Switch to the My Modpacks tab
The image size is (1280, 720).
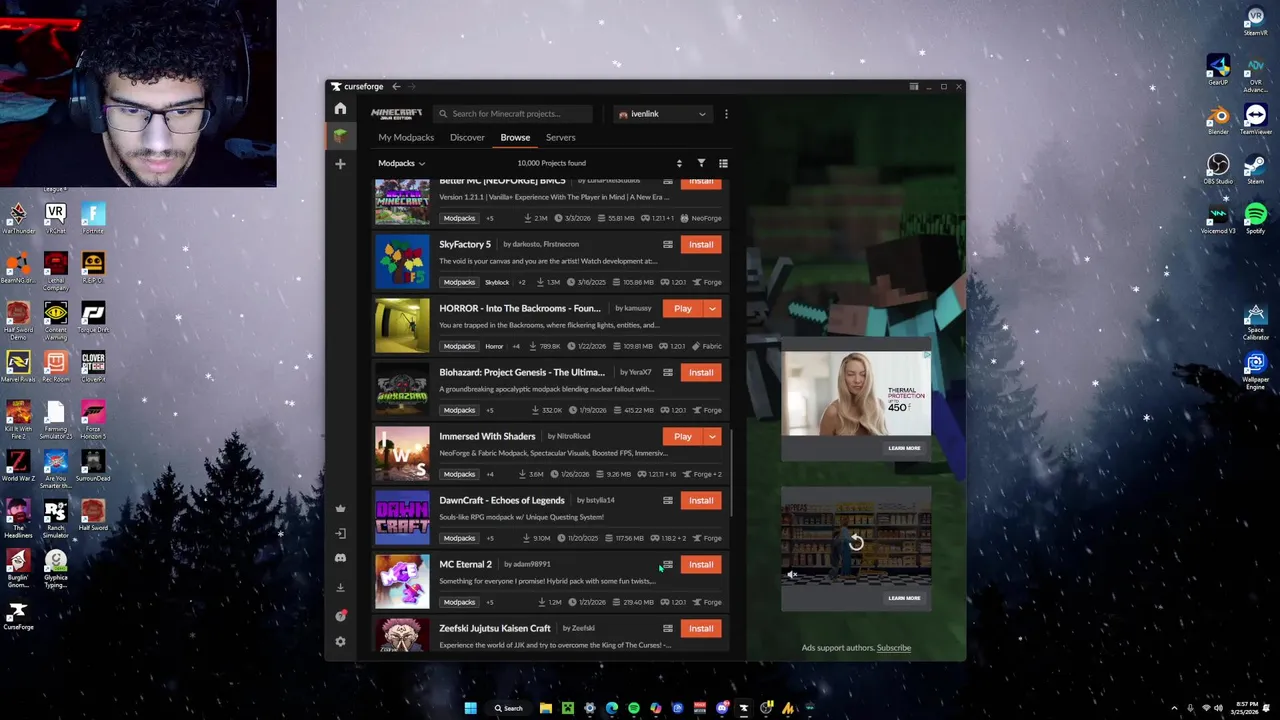pyautogui.click(x=406, y=137)
